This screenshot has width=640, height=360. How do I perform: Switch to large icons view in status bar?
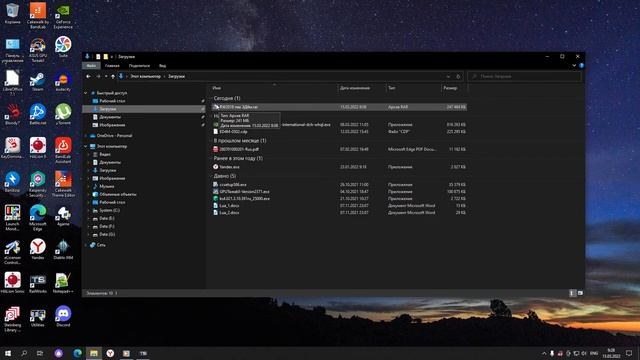pyautogui.click(x=580, y=293)
